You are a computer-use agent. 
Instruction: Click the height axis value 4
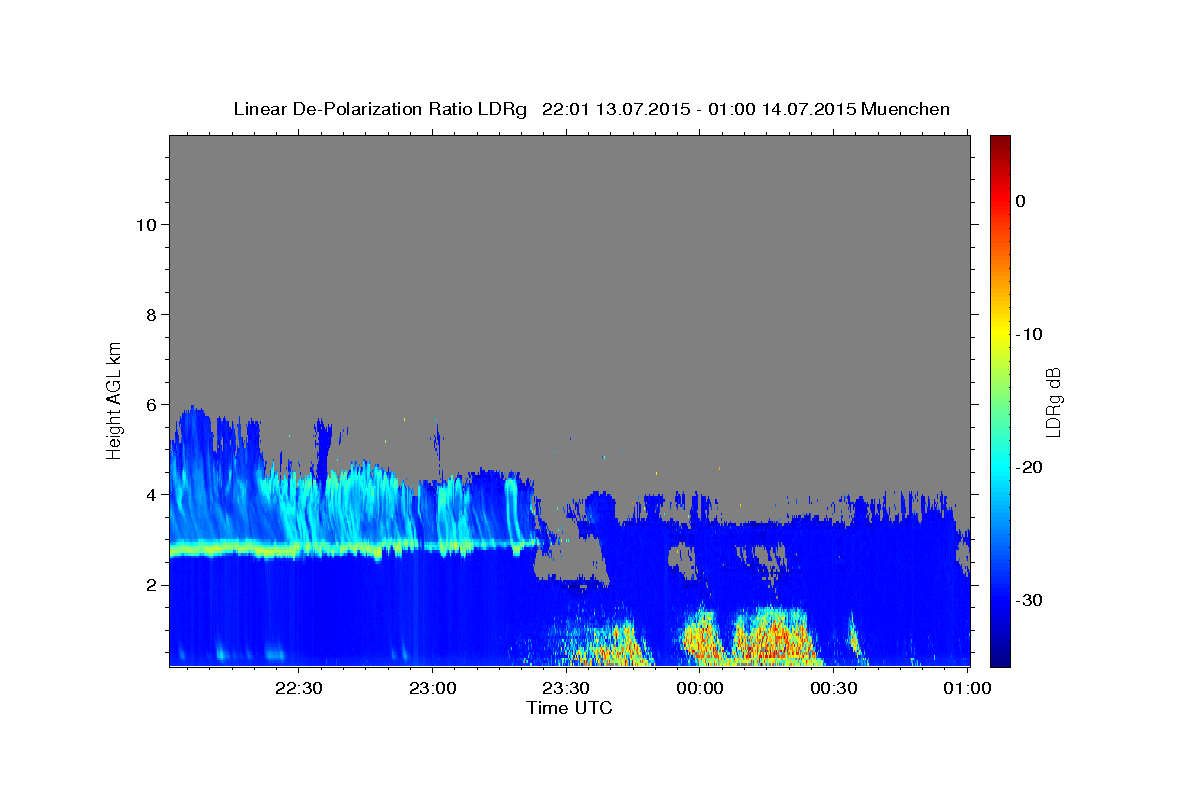151,494
